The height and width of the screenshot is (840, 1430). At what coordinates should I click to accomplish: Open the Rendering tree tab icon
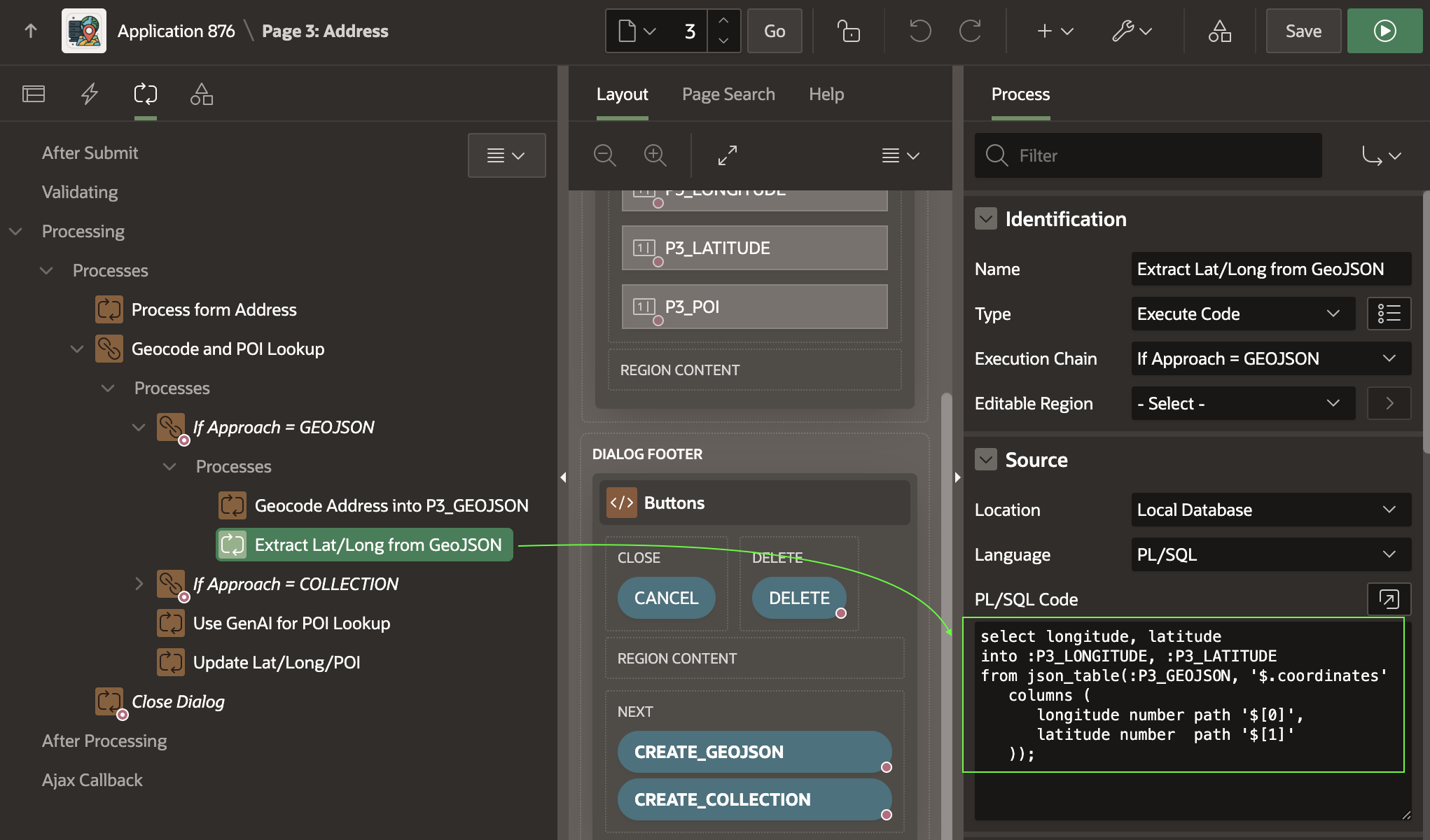pos(34,94)
